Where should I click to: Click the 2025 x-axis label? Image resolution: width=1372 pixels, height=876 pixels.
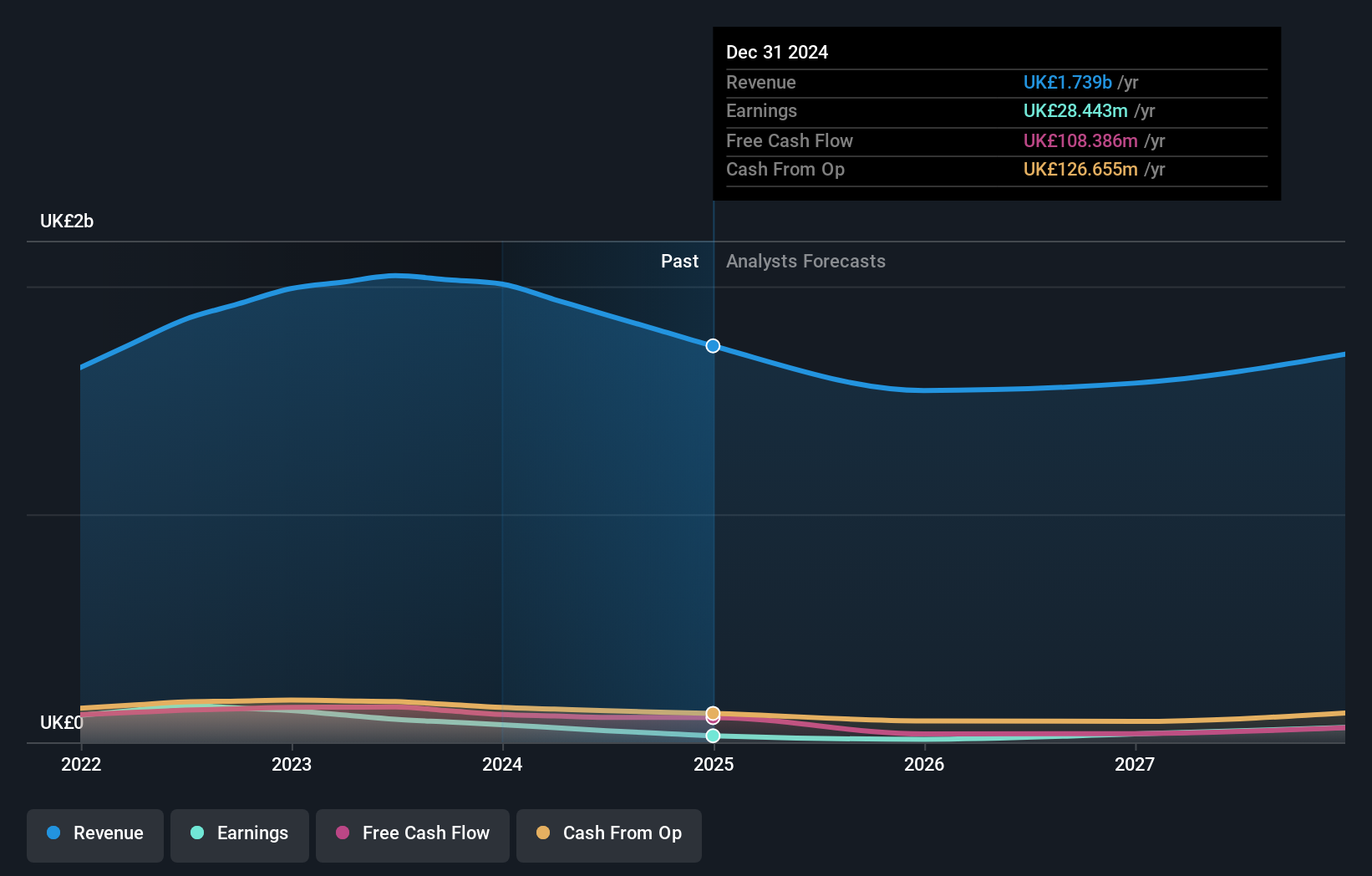pos(714,764)
